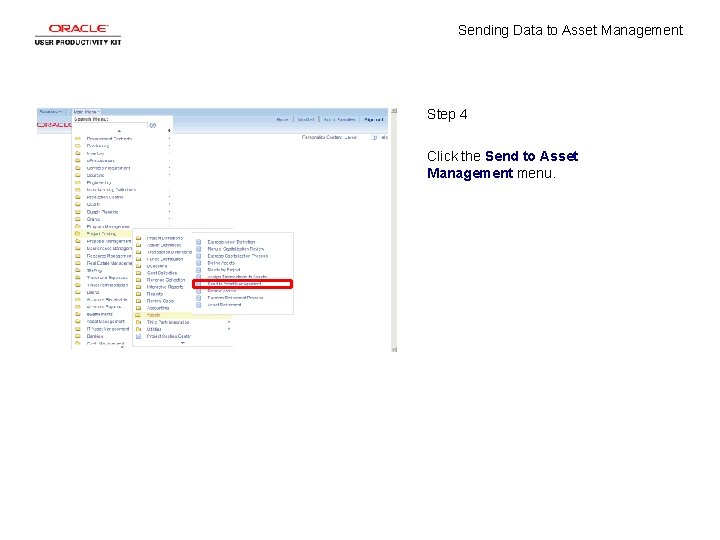Click the main menu scroll-down arrow
Screen dimensions: 720x540
tap(122, 348)
